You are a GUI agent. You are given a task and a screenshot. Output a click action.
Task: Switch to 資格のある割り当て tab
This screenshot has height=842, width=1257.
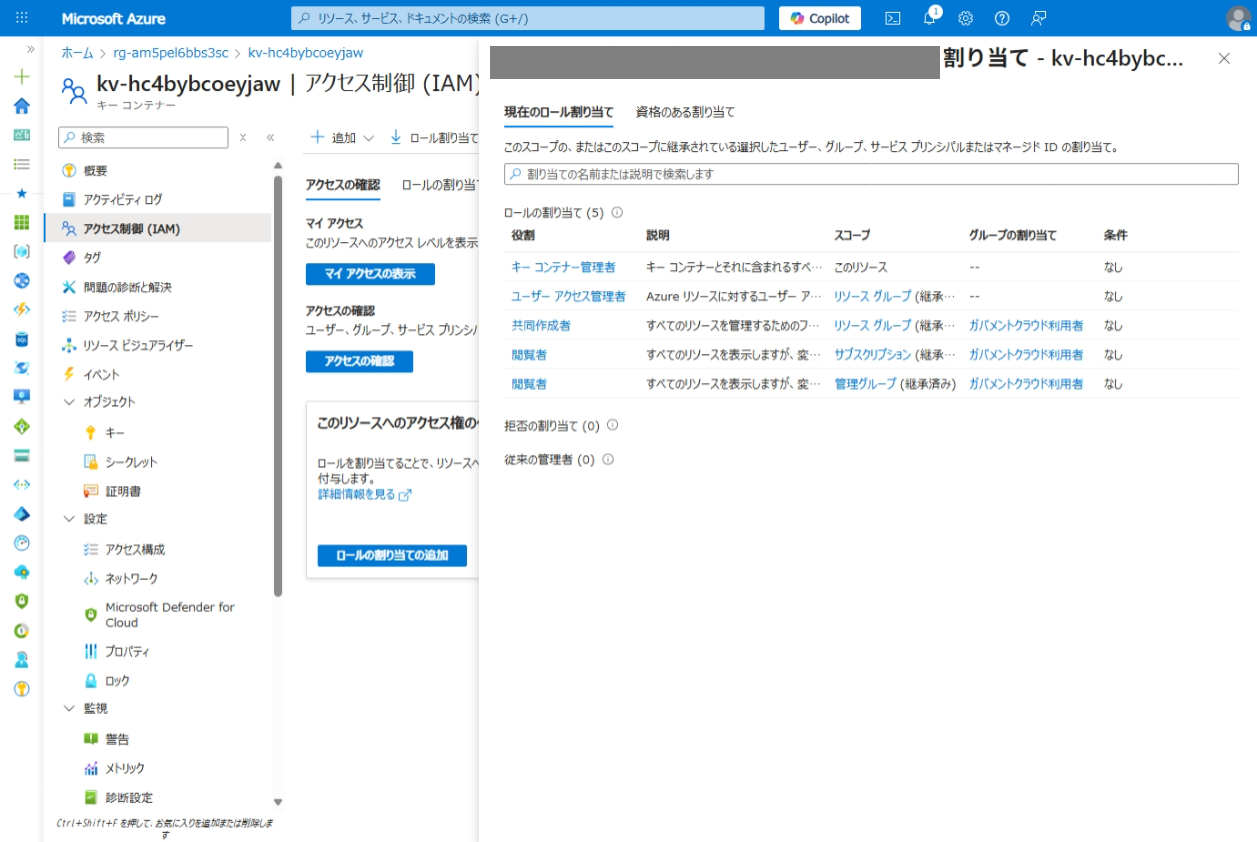pyautogui.click(x=685, y=112)
